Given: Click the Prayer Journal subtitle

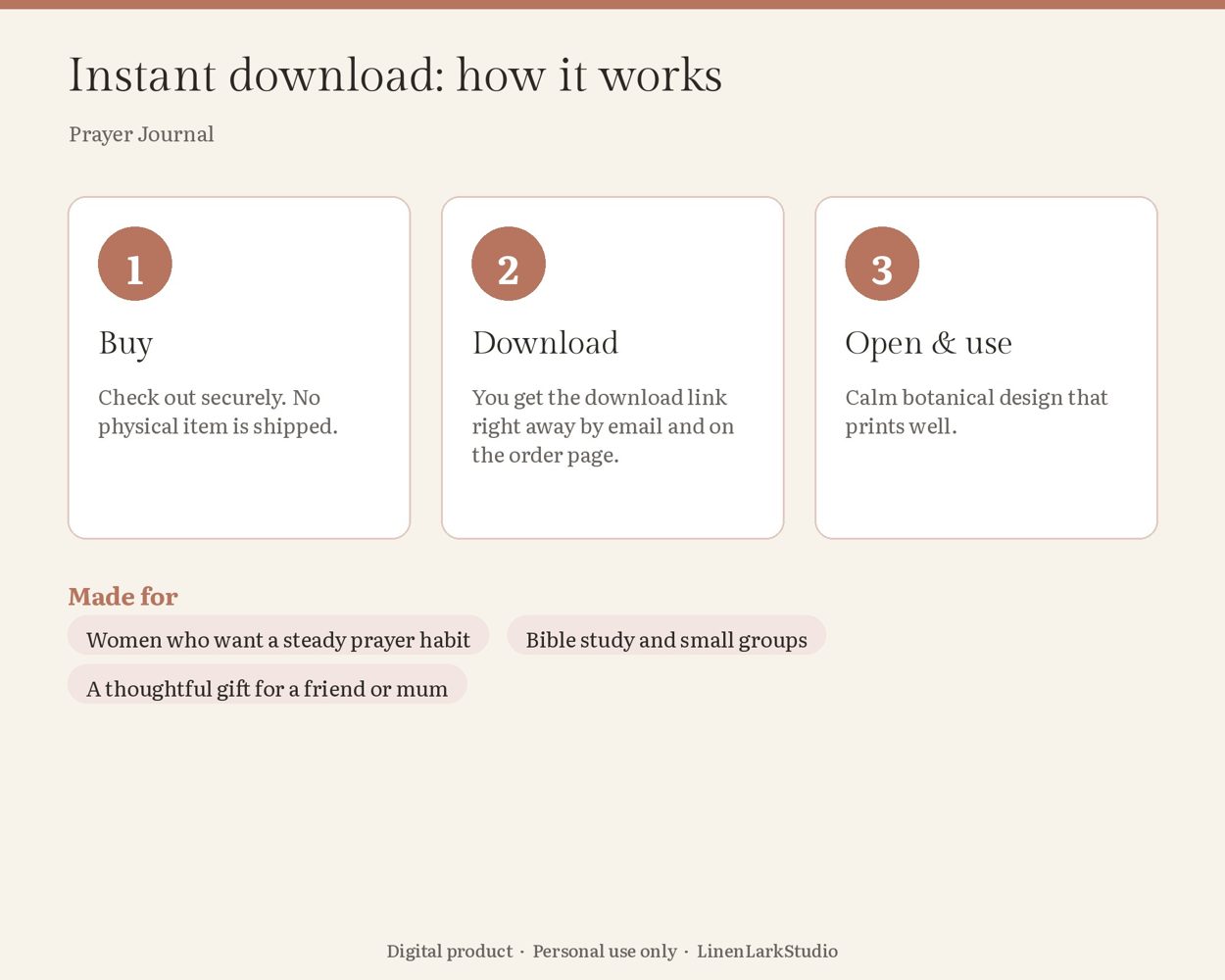Looking at the screenshot, I should pos(141,134).
